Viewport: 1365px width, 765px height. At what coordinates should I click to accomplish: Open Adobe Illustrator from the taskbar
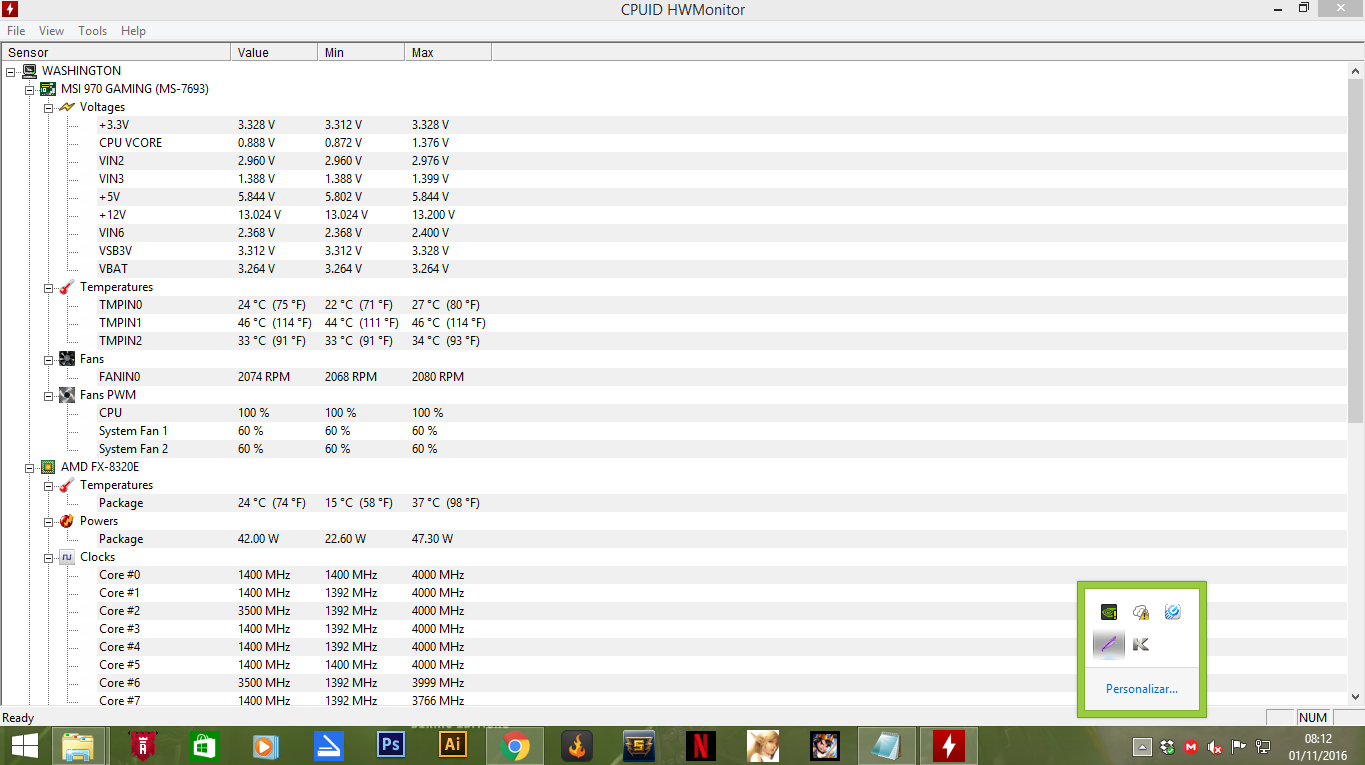[x=453, y=745]
